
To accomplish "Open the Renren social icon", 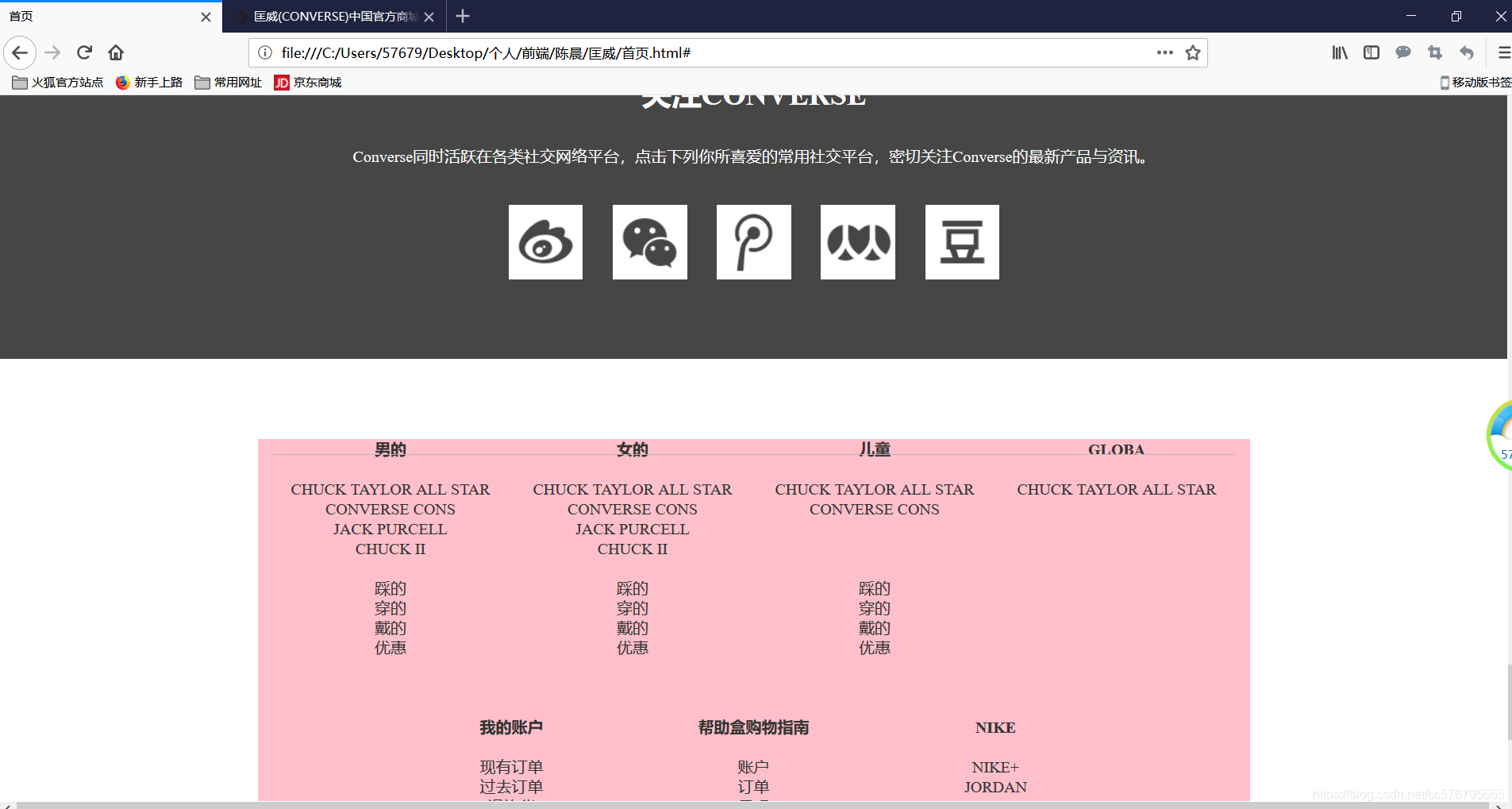I will click(858, 242).
